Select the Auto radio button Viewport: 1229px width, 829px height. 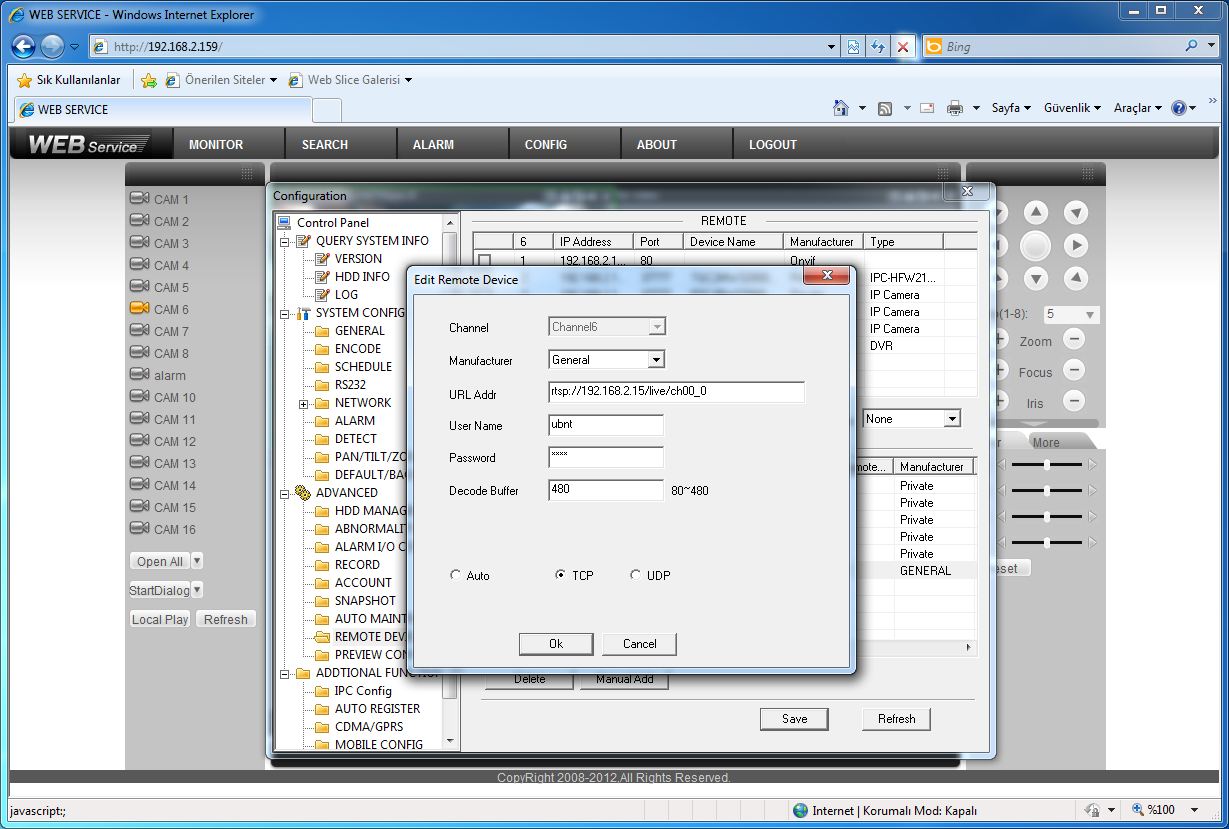click(456, 576)
